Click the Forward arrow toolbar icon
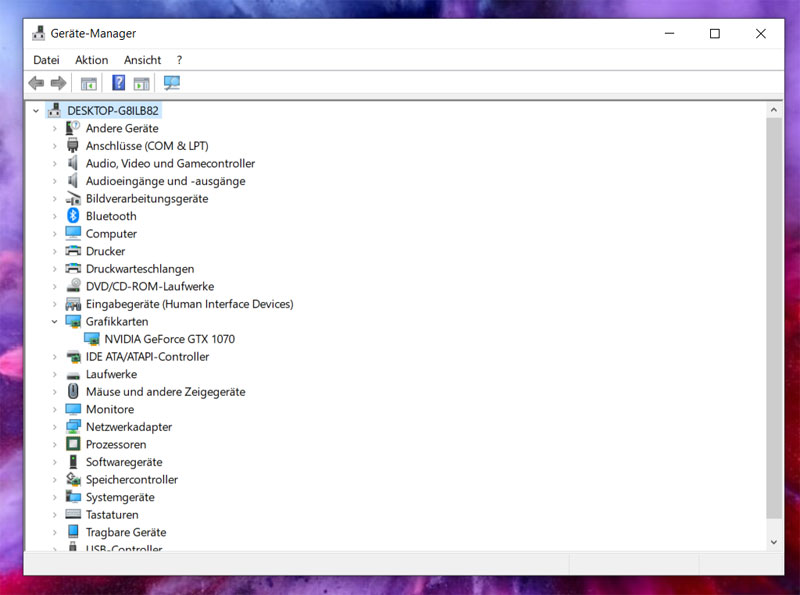Screen dimensions: 800x595 [58, 83]
